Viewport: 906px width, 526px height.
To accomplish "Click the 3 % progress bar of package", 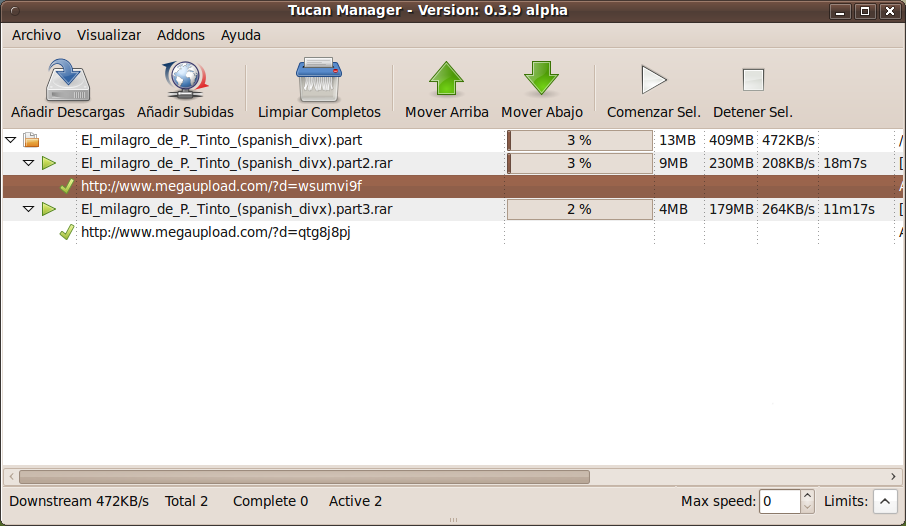I will [580, 140].
